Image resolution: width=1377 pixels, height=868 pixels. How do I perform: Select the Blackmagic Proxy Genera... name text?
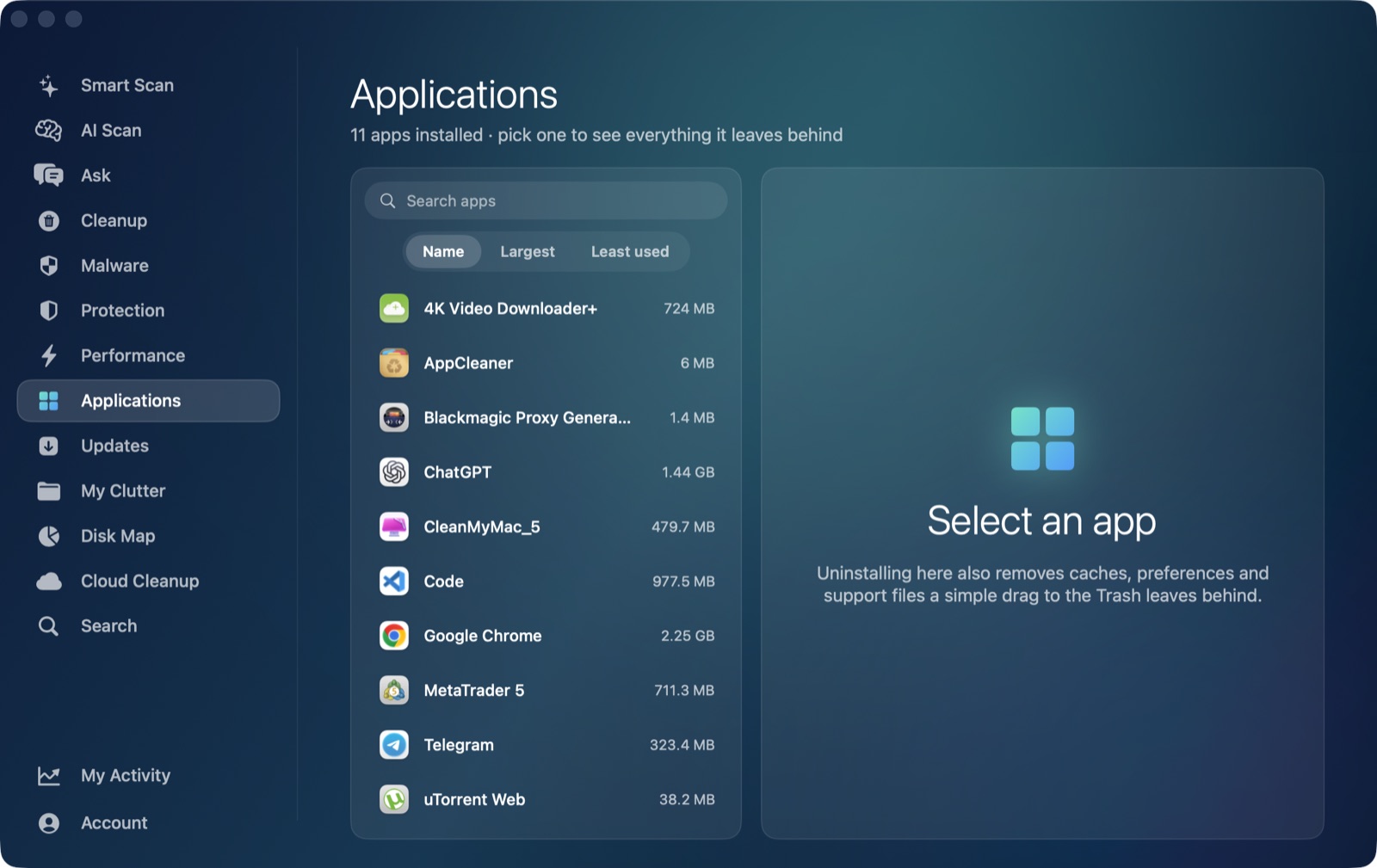tap(527, 418)
